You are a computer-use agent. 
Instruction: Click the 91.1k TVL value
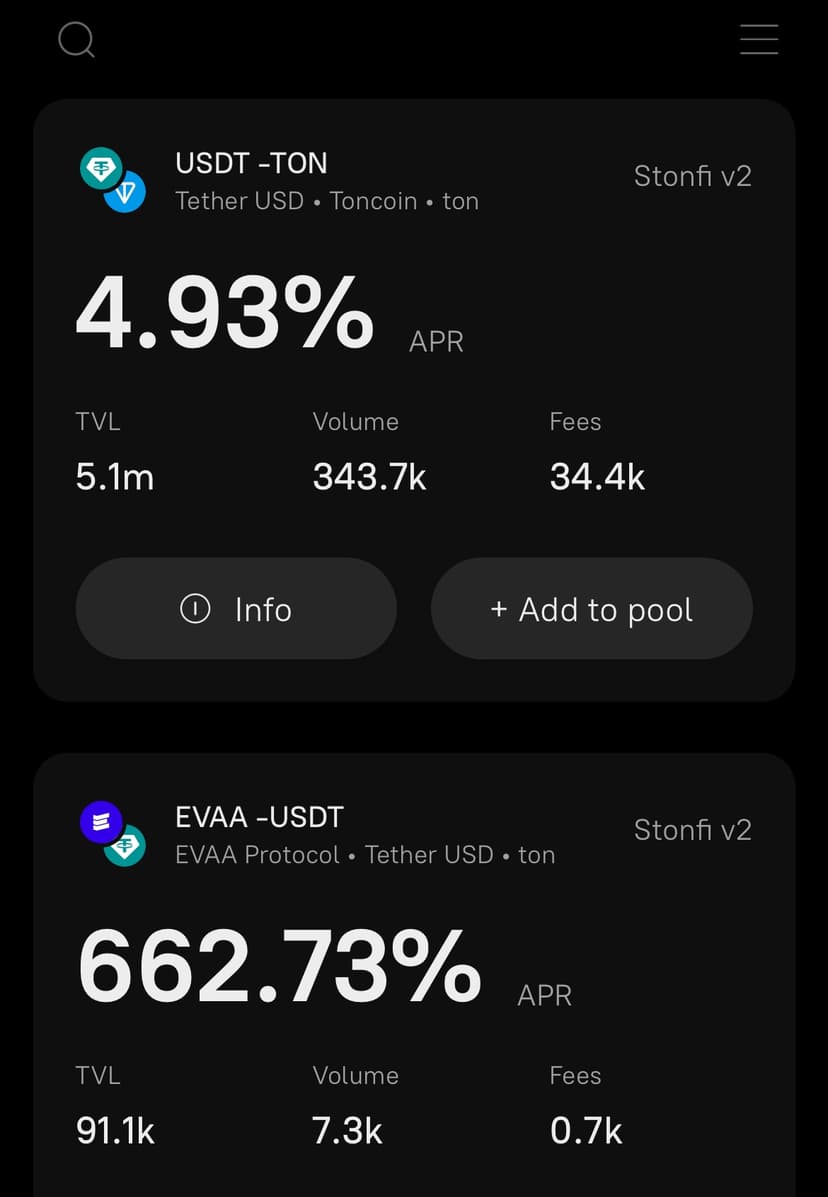point(115,1130)
